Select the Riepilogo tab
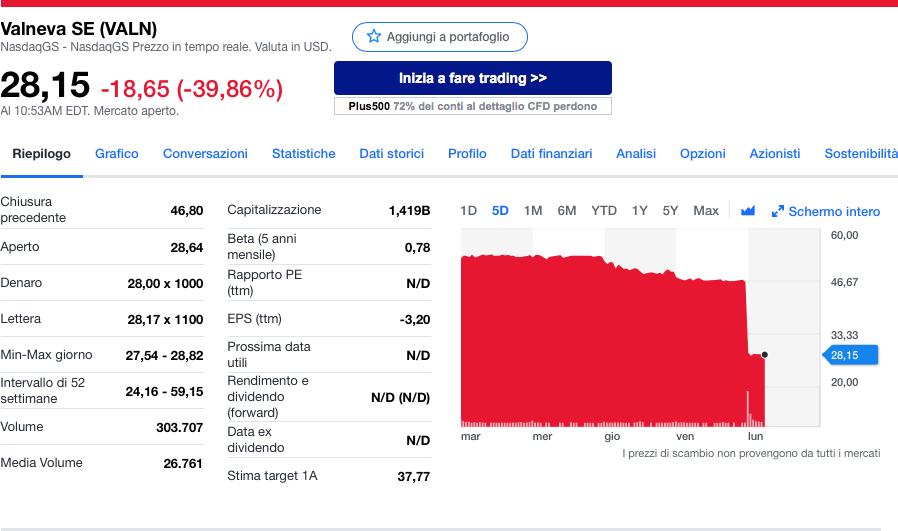898x531 pixels. (42, 154)
